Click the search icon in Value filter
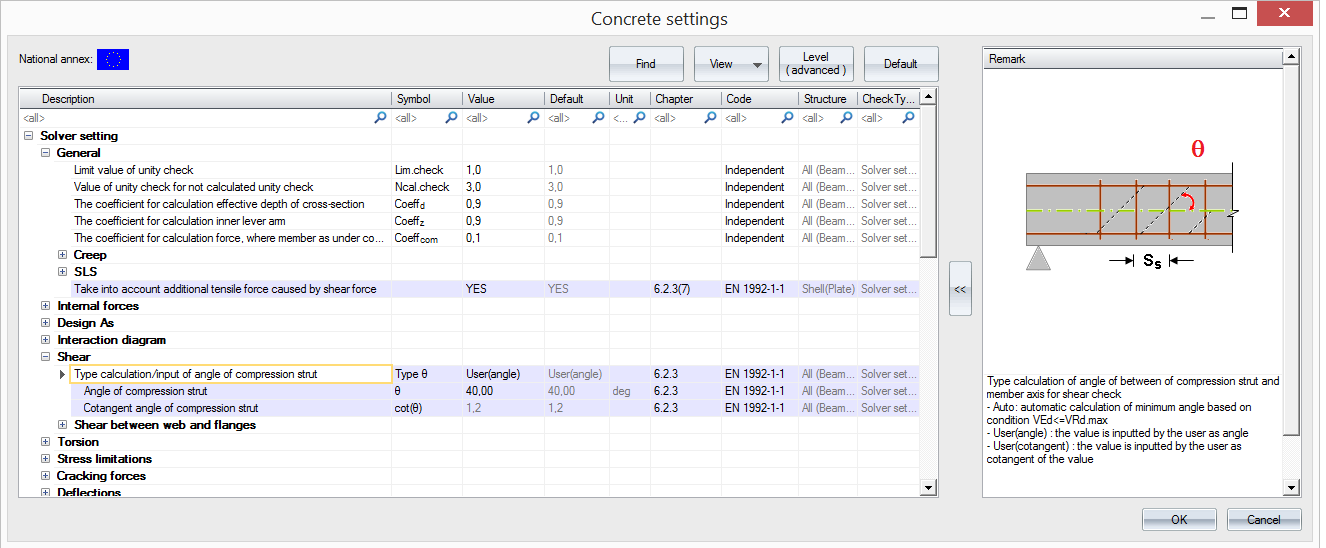Screen dimensions: 1326x548 coord(533,118)
